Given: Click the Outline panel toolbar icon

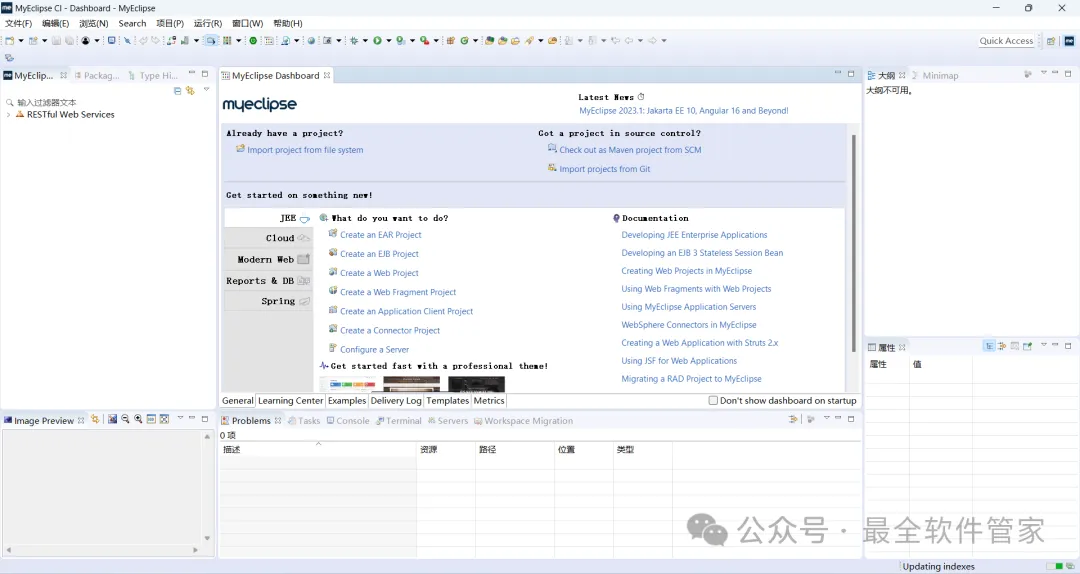Looking at the screenshot, I should 1028,74.
